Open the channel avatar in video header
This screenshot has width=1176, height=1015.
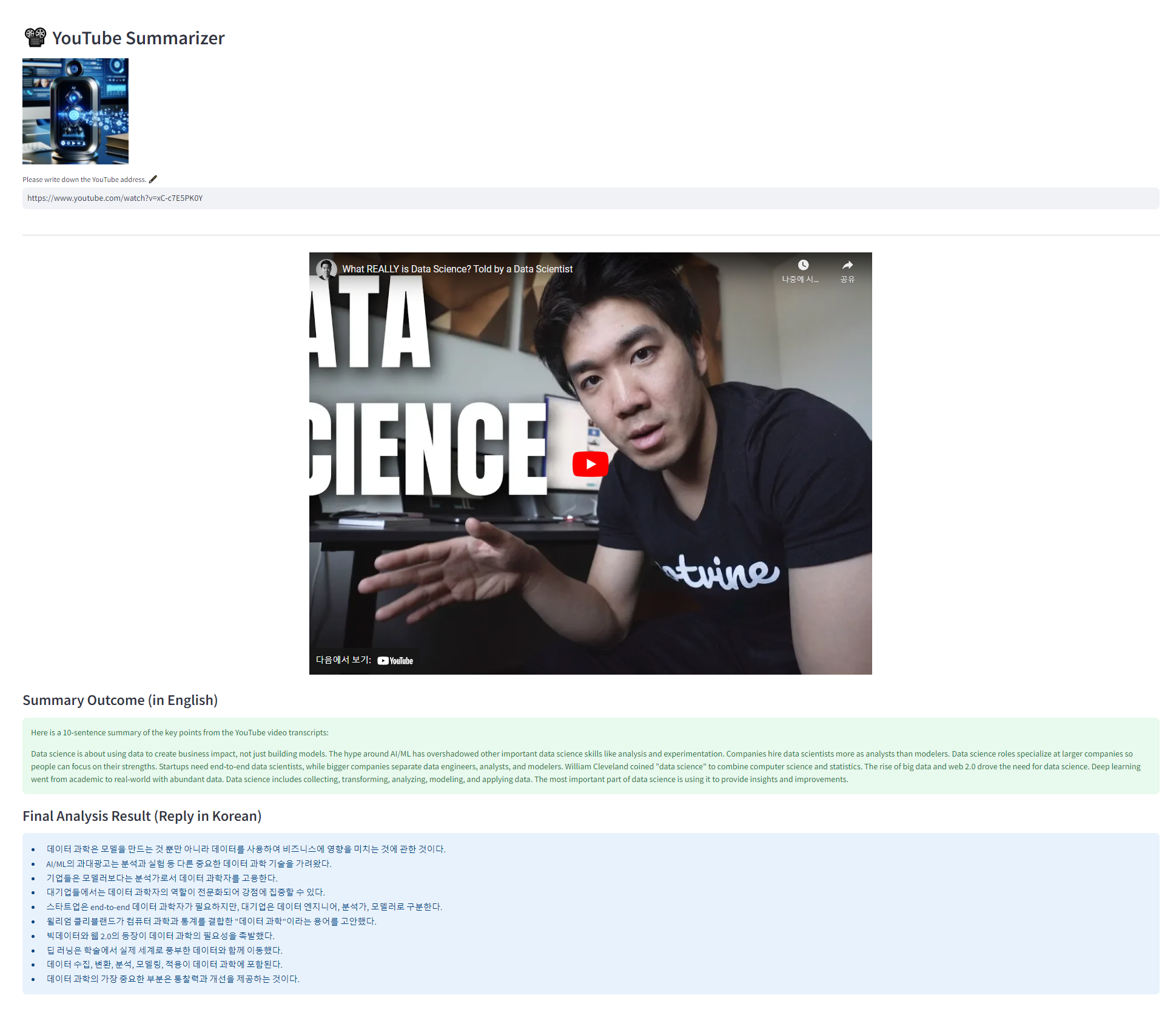326,269
